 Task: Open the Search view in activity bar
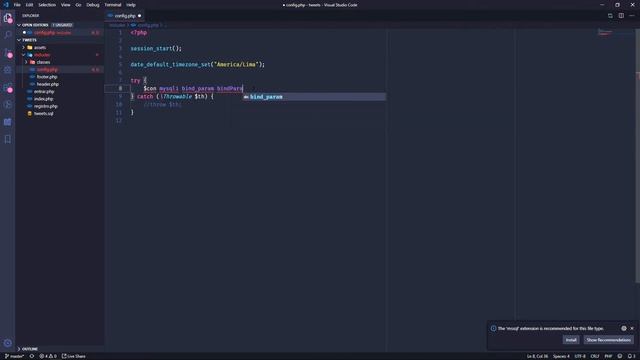7,35
